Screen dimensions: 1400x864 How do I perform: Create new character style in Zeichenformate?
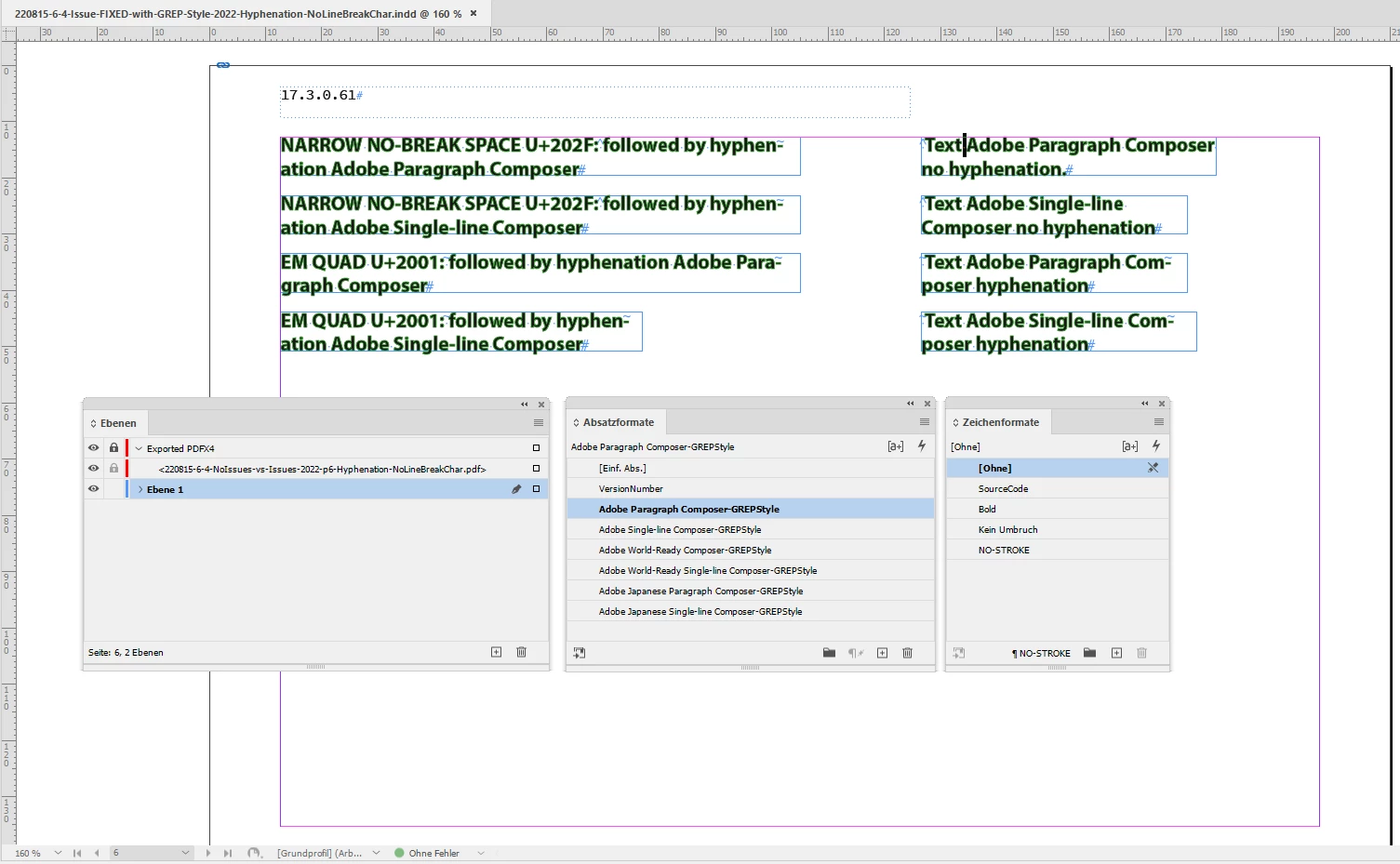(x=1116, y=653)
